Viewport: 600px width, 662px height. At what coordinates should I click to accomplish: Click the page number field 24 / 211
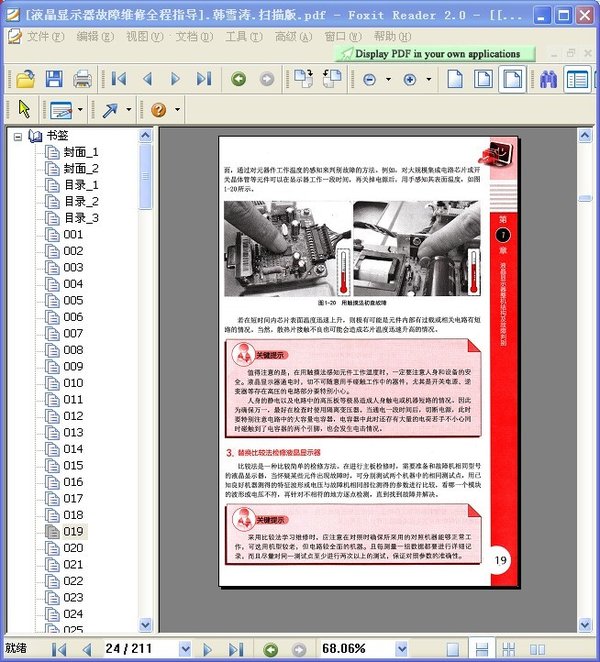click(x=141, y=648)
